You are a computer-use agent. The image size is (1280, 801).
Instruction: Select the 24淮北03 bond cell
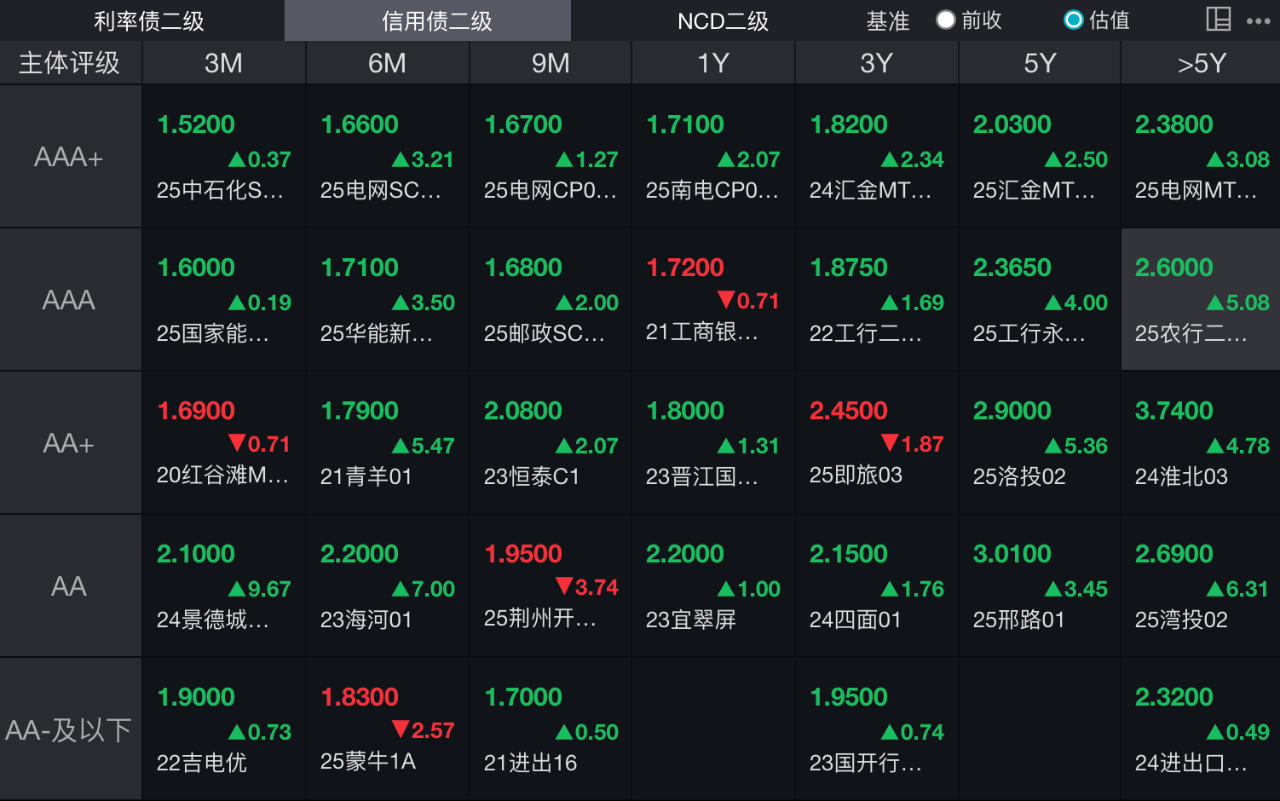coord(1200,443)
